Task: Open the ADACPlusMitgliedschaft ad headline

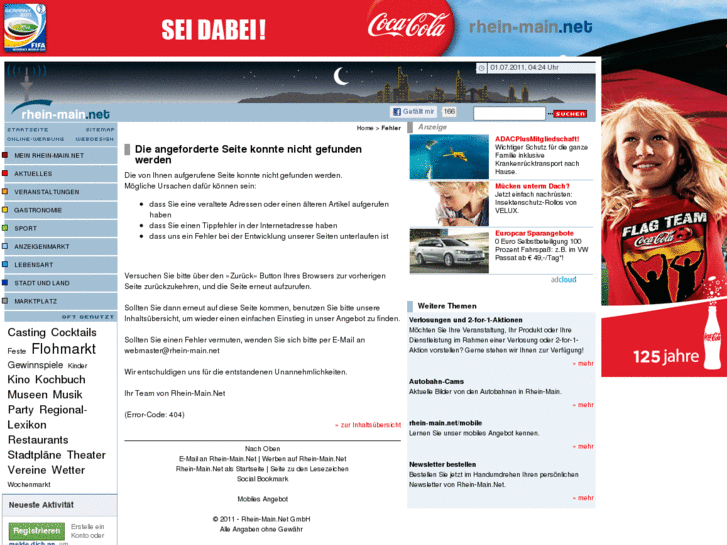Action: coord(537,139)
